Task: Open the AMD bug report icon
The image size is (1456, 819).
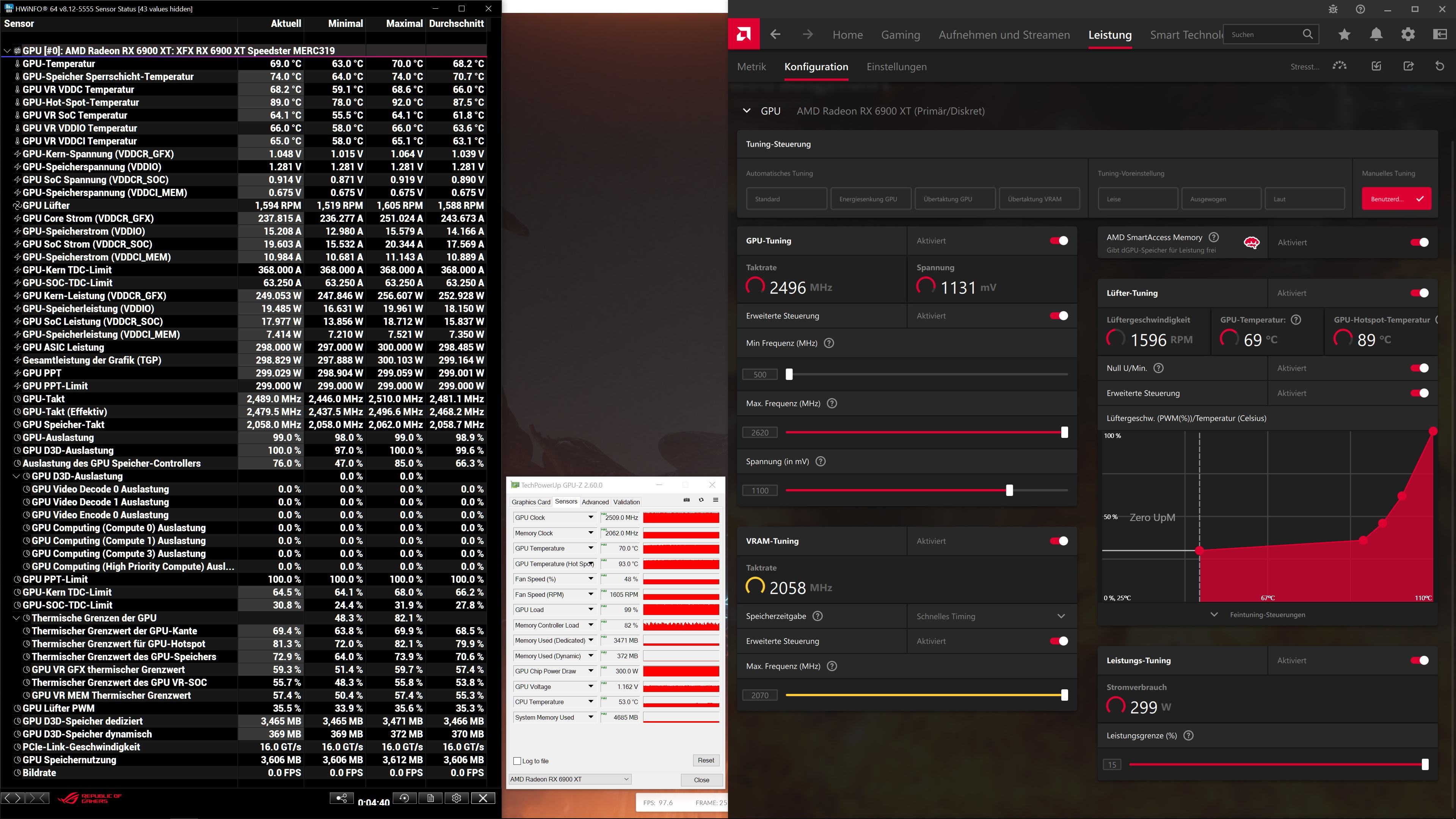Action: [x=1334, y=9]
